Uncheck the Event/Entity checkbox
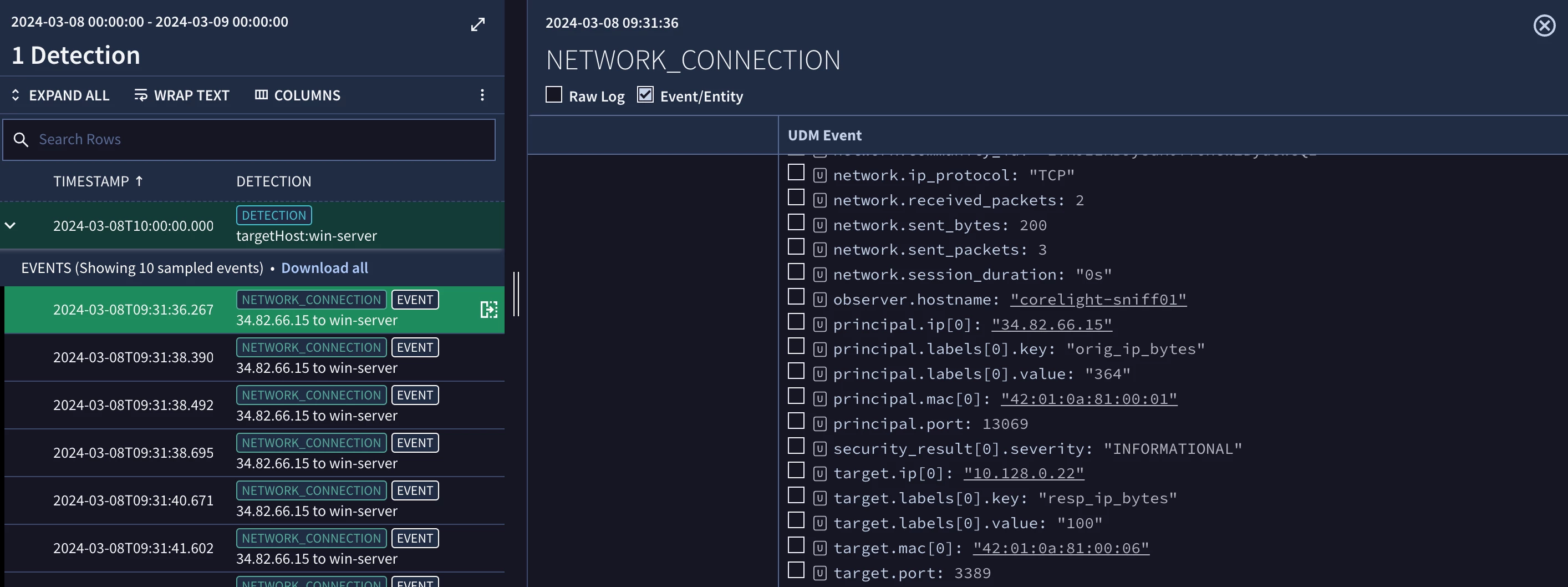The height and width of the screenshot is (587, 1568). click(645, 94)
